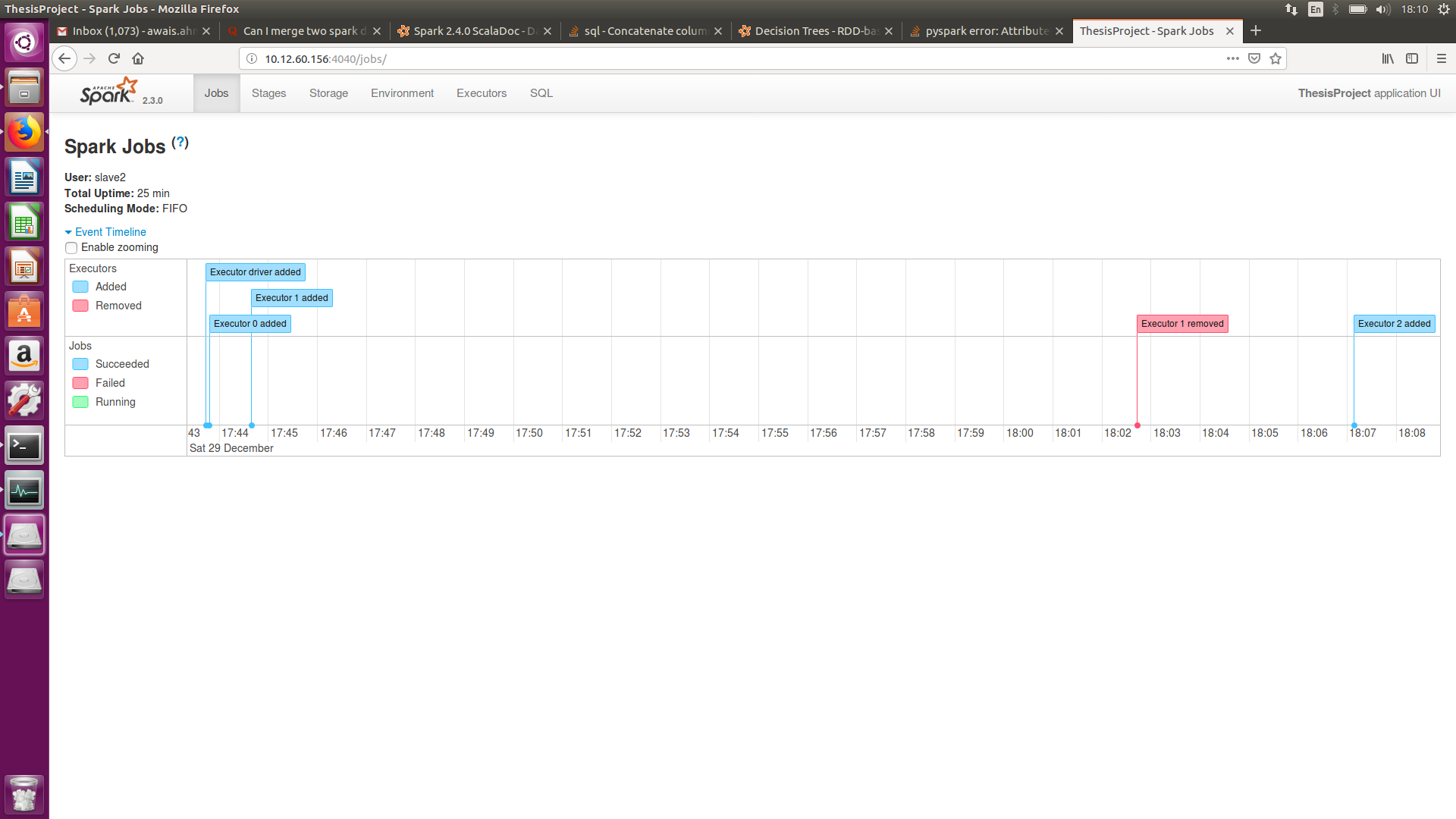The width and height of the screenshot is (1456, 819).
Task: Click the back navigation arrow
Action: pyautogui.click(x=64, y=58)
